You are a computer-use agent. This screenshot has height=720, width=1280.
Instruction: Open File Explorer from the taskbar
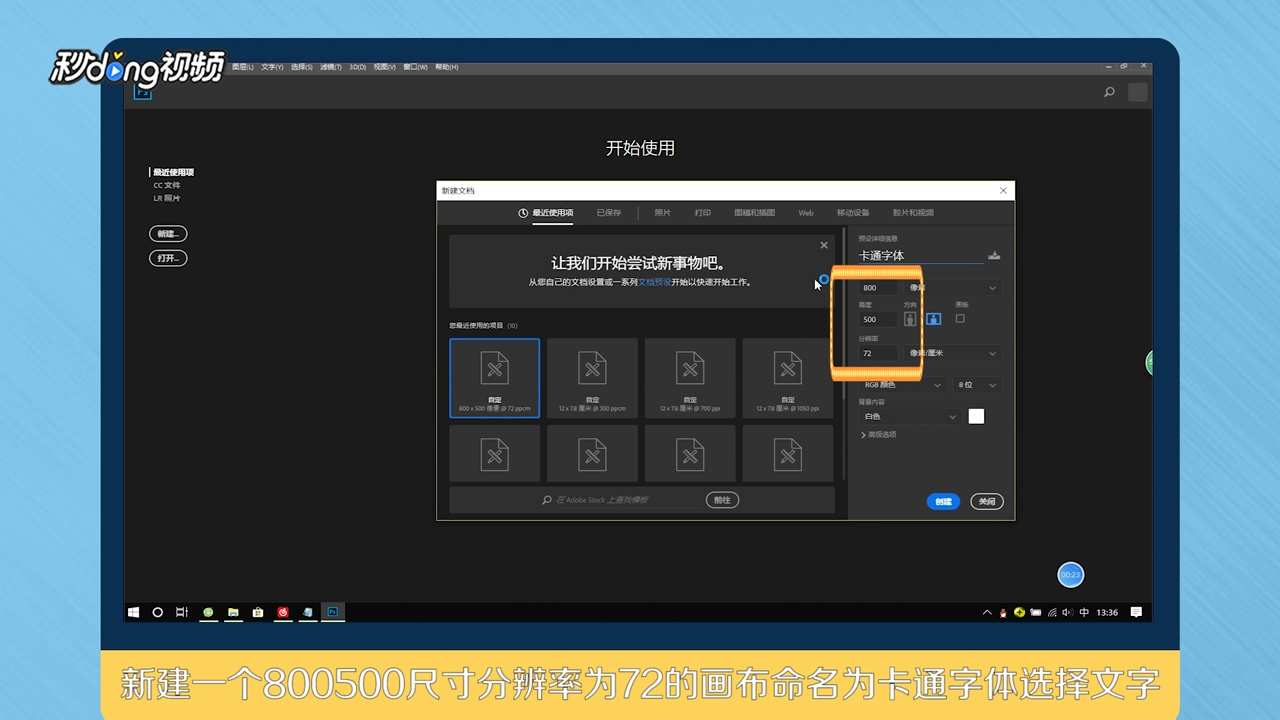pos(233,612)
